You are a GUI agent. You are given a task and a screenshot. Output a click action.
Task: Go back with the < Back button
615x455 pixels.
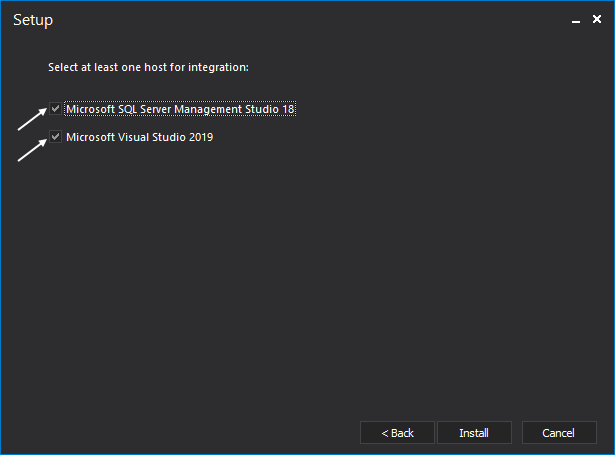[397, 433]
